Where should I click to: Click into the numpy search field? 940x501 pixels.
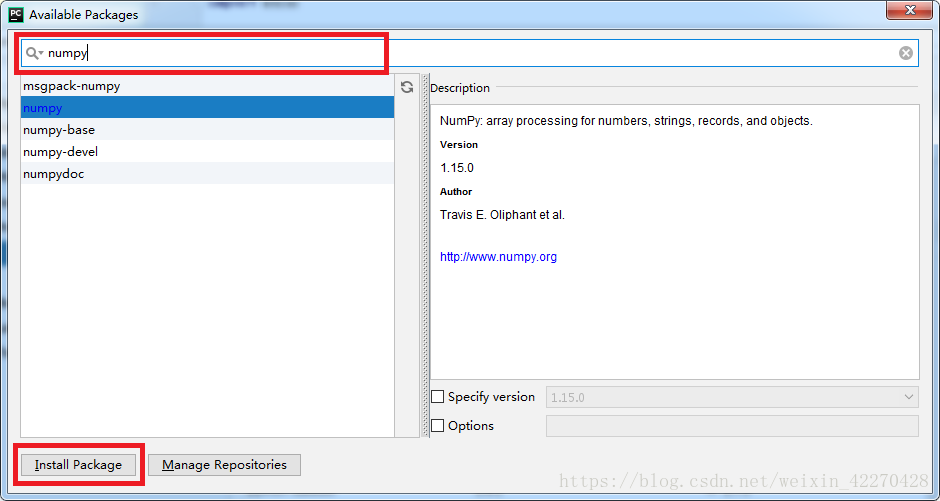point(469,53)
